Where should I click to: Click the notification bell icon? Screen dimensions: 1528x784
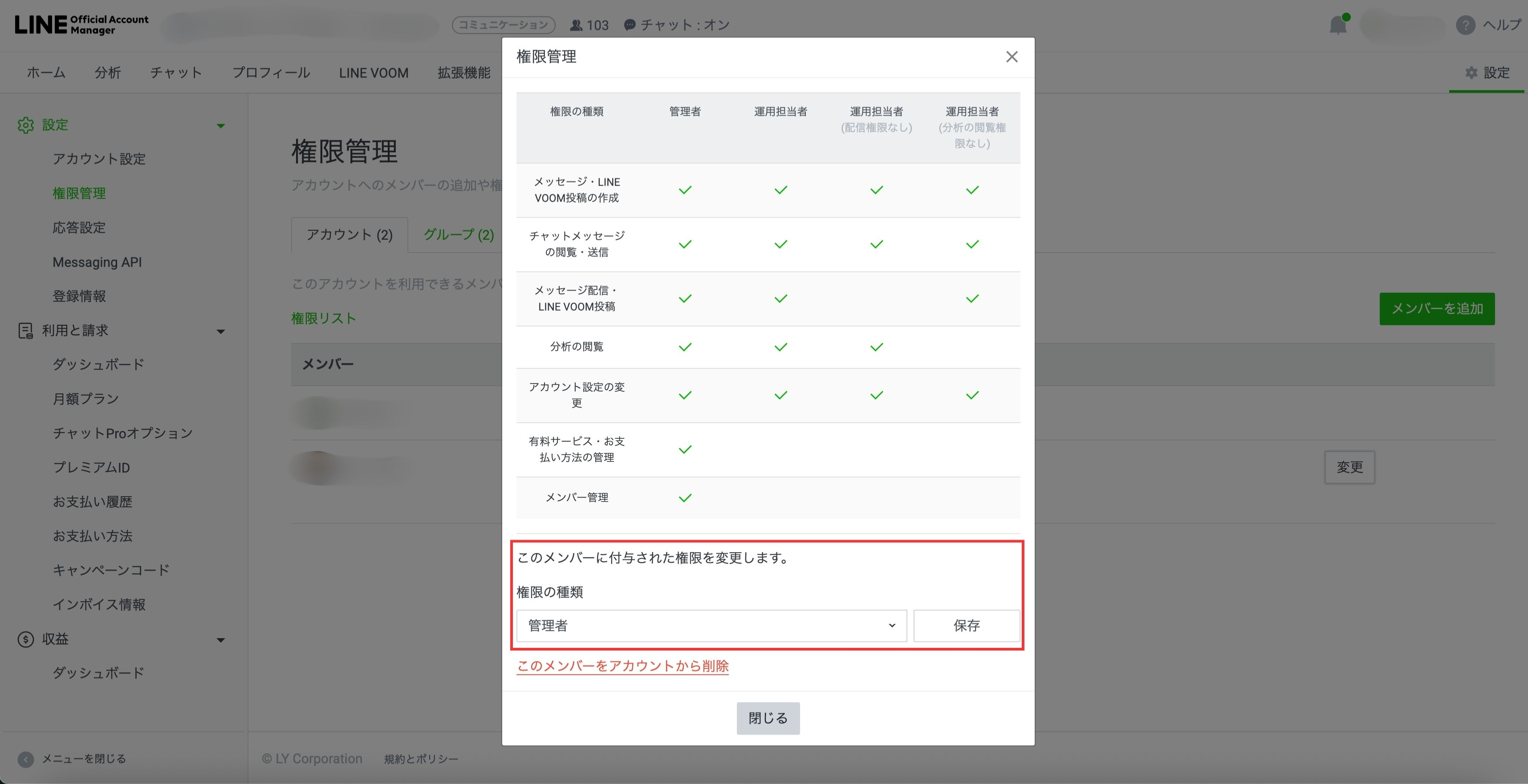tap(1337, 25)
